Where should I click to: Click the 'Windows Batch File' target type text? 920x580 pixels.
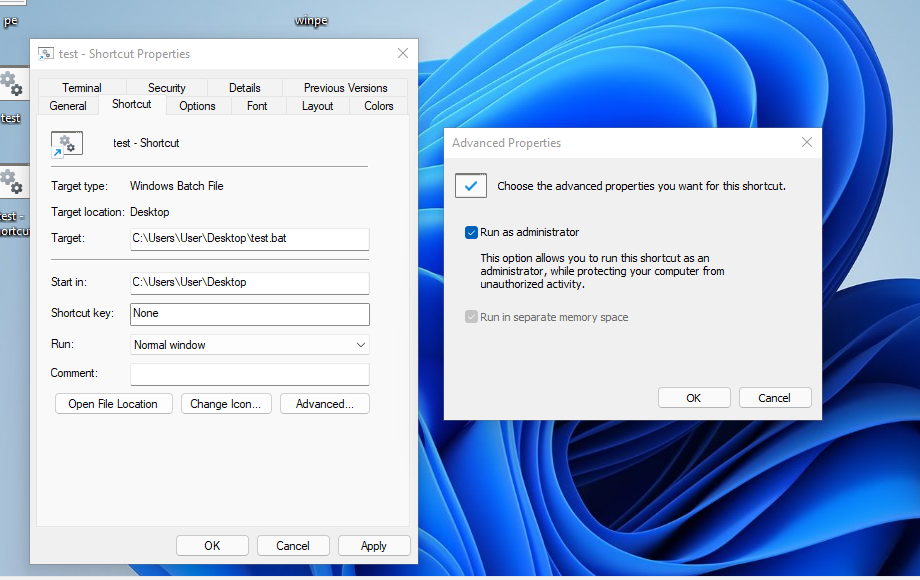[177, 186]
